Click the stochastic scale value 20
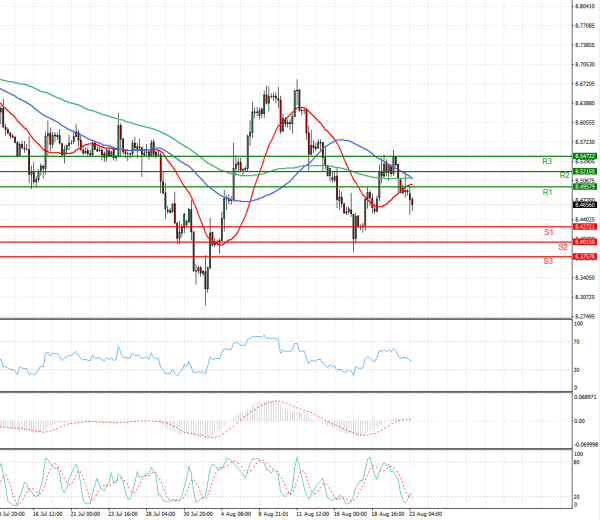600x520 pixels. [577, 497]
